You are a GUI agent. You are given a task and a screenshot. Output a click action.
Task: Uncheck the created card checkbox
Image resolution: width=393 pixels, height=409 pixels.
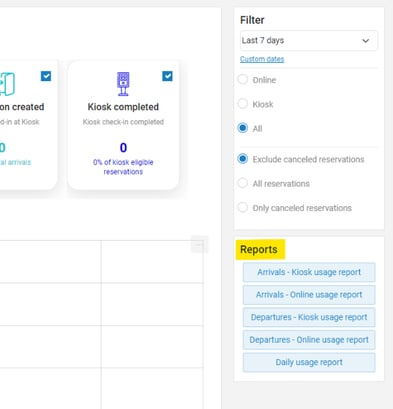coord(46,76)
